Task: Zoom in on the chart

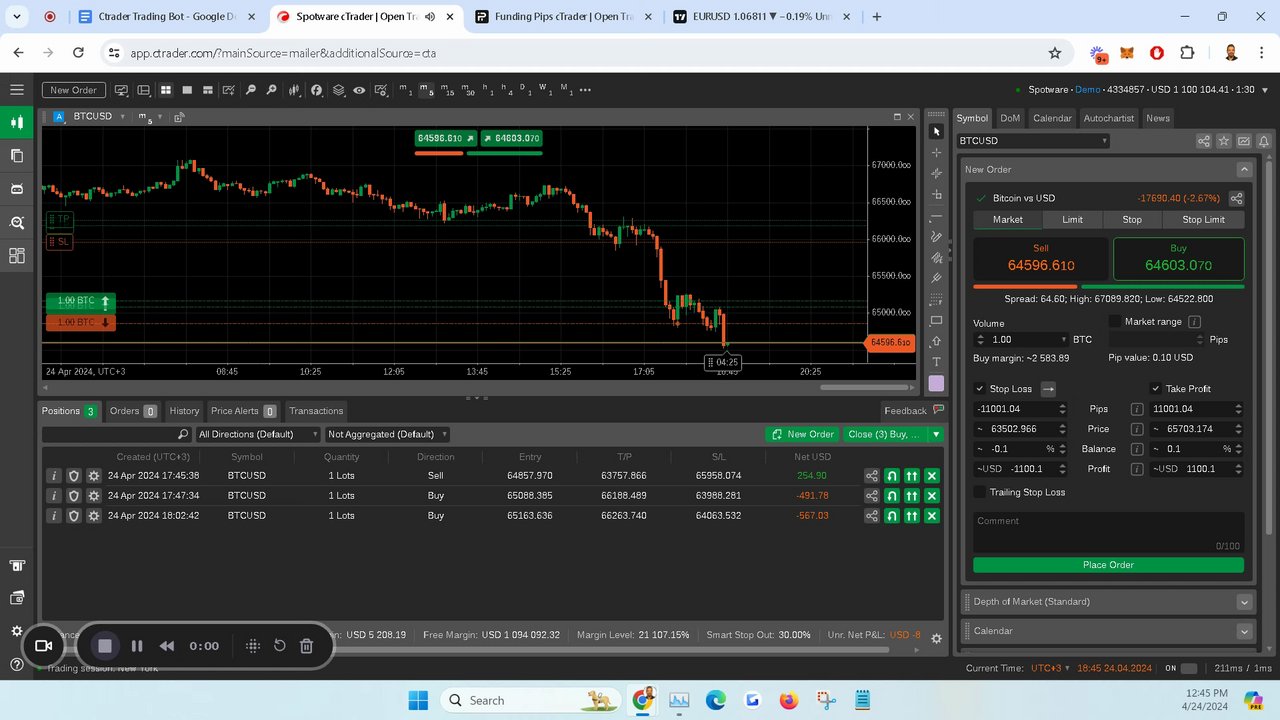Action: (271, 90)
